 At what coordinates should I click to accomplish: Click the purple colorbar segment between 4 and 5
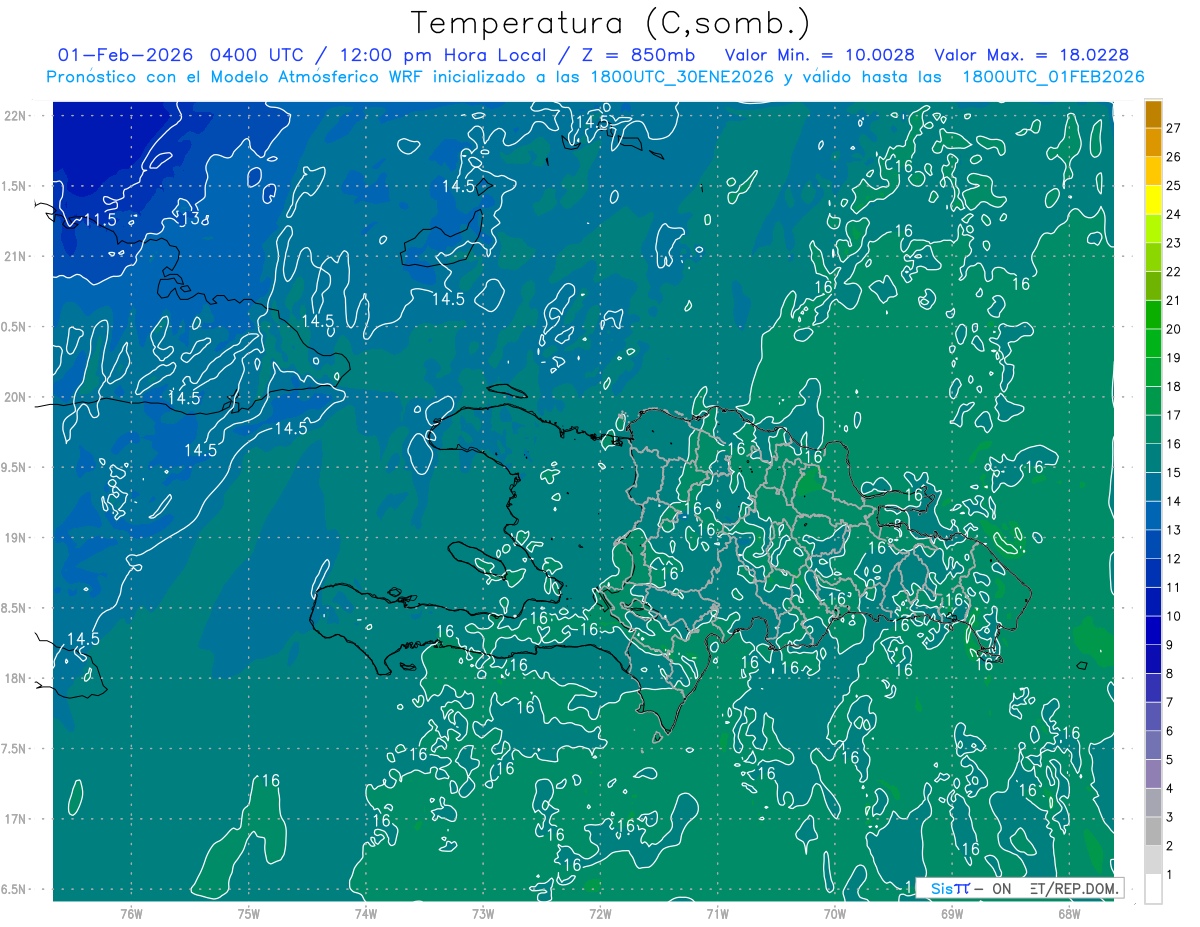click(x=1153, y=774)
